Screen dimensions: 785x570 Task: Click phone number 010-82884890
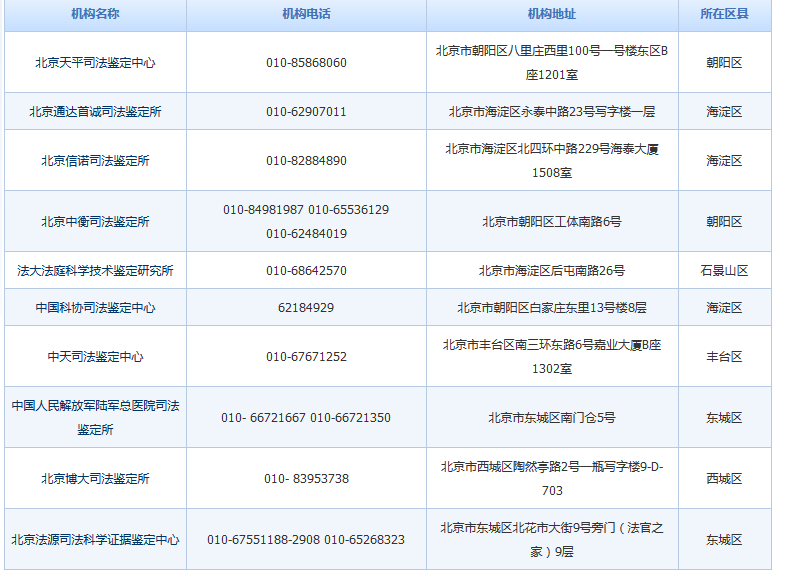coord(306,161)
